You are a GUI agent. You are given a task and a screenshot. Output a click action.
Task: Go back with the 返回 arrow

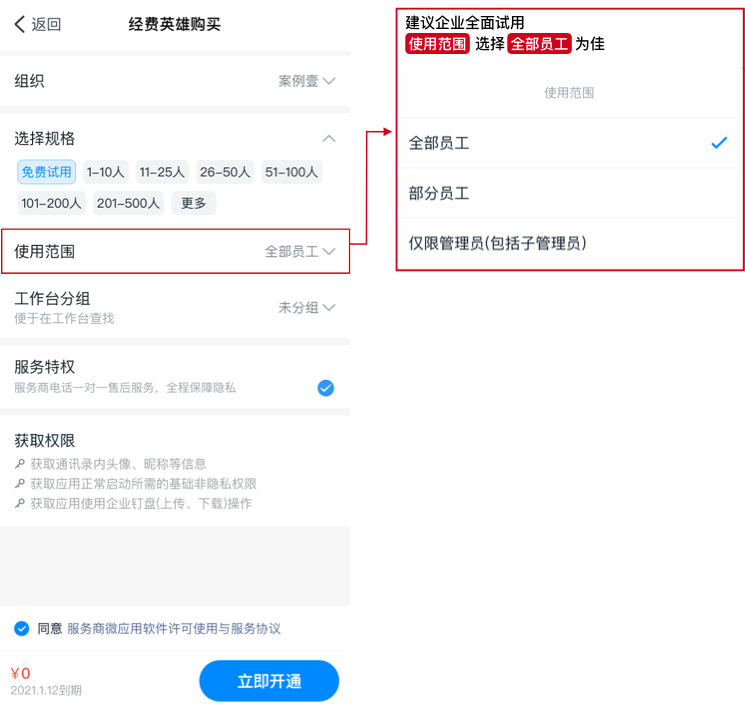point(38,24)
